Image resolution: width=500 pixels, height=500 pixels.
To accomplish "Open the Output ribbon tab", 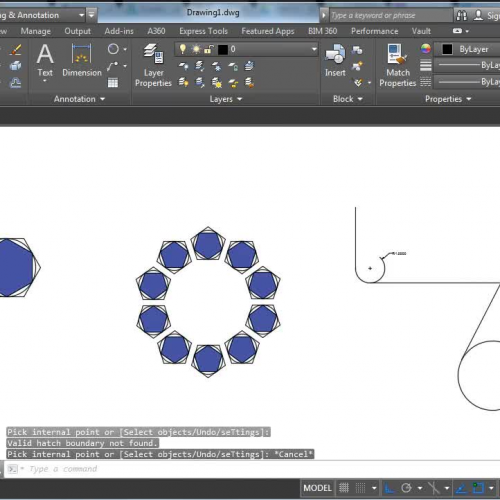I will tap(77, 31).
